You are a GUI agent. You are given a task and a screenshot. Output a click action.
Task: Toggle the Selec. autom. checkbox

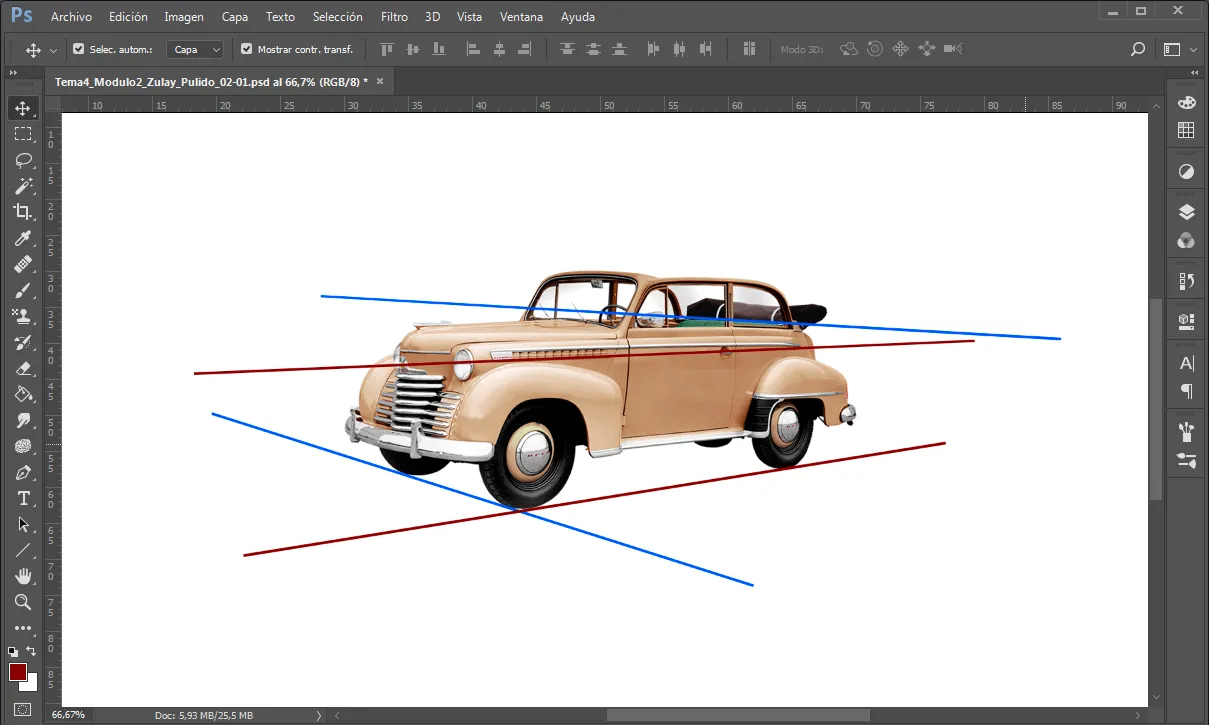[79, 49]
